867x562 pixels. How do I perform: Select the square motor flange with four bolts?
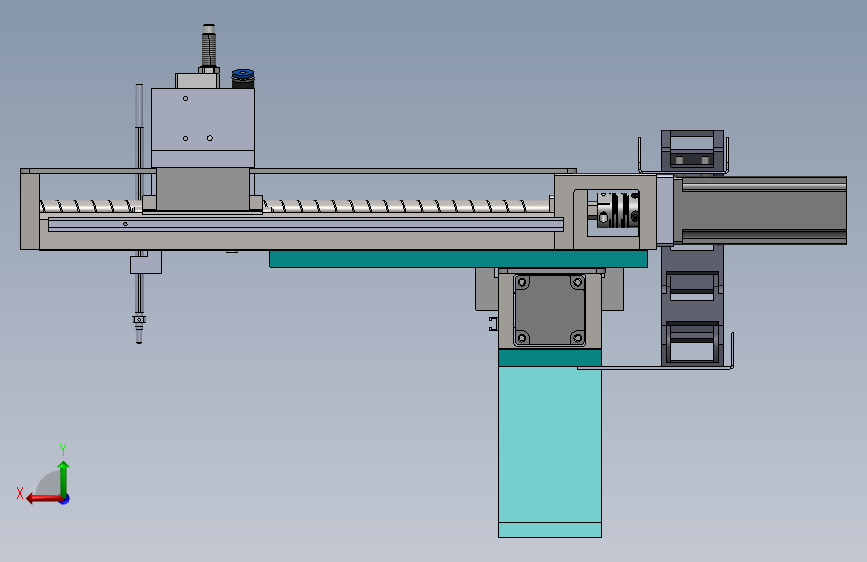point(550,310)
